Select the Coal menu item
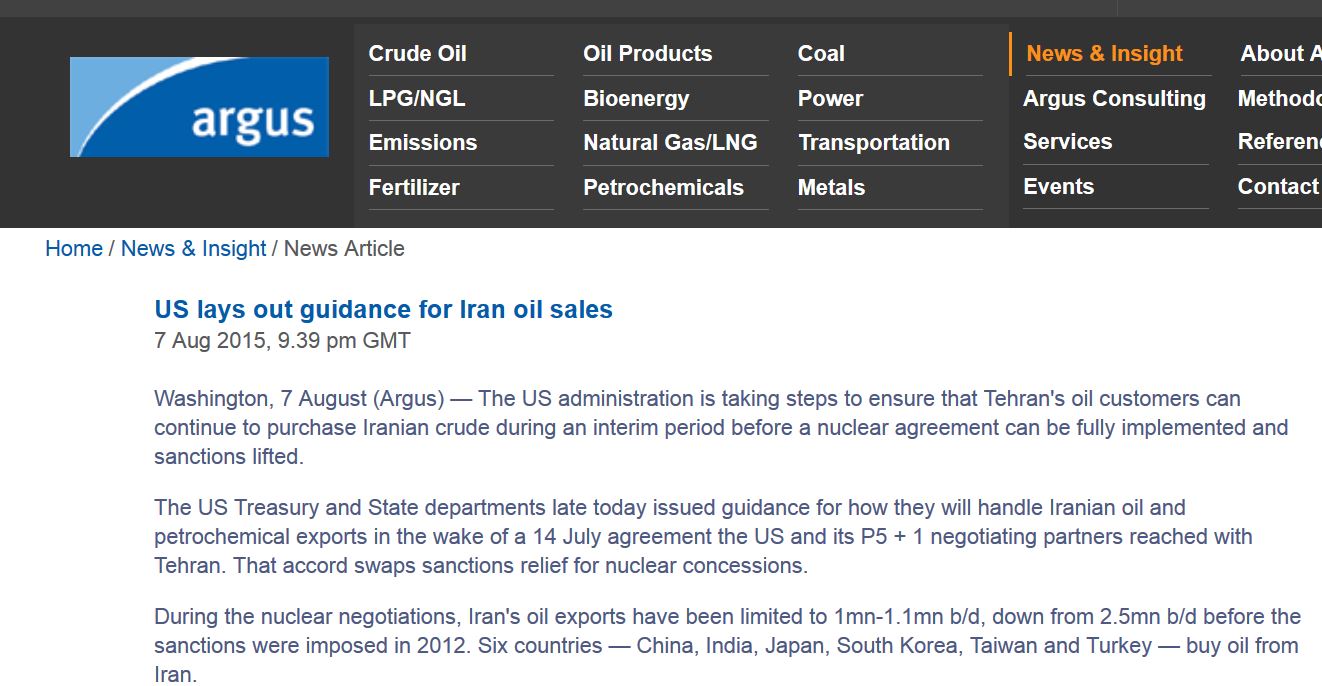The image size is (1322, 686). (x=821, y=54)
